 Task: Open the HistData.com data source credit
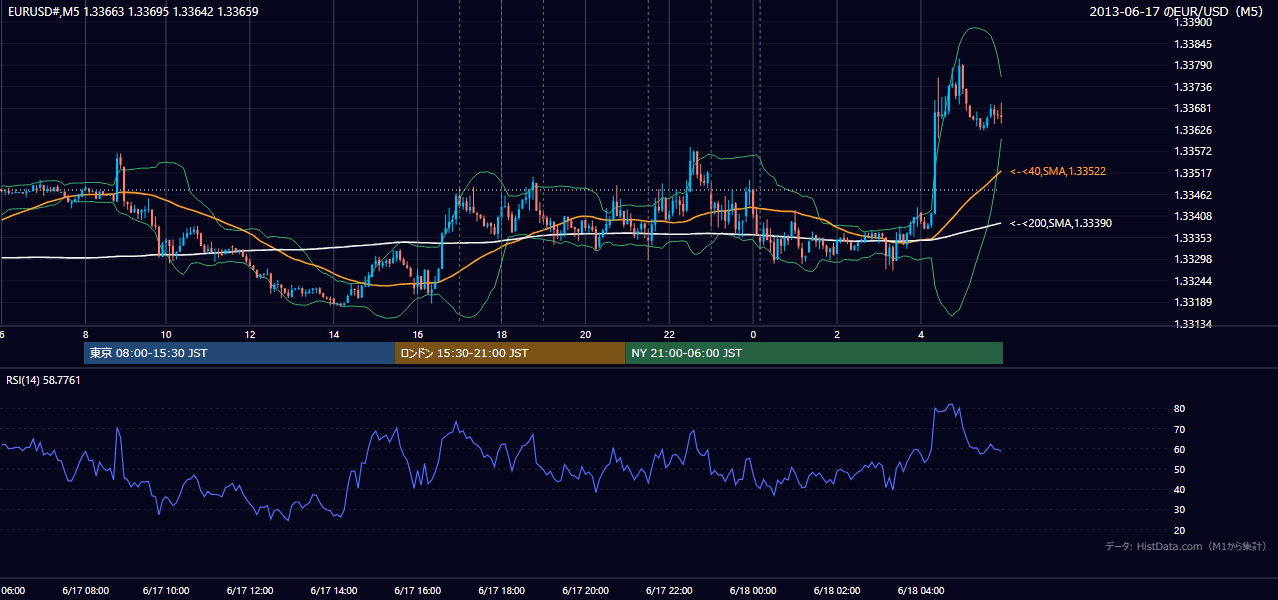click(1185, 546)
